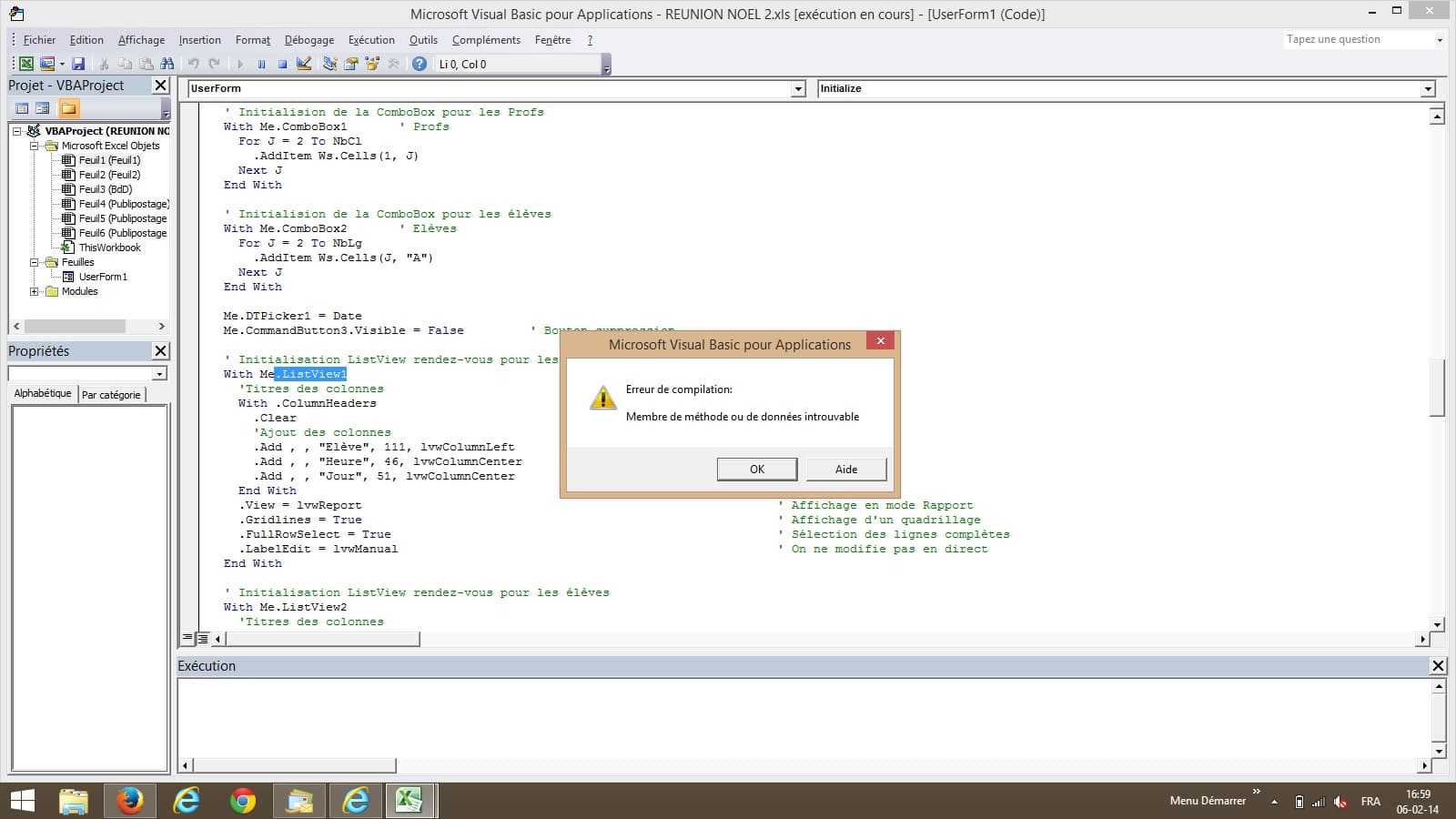Expand the Modules folder in project tree
Viewport: 1456px width, 819px height.
[x=35, y=291]
